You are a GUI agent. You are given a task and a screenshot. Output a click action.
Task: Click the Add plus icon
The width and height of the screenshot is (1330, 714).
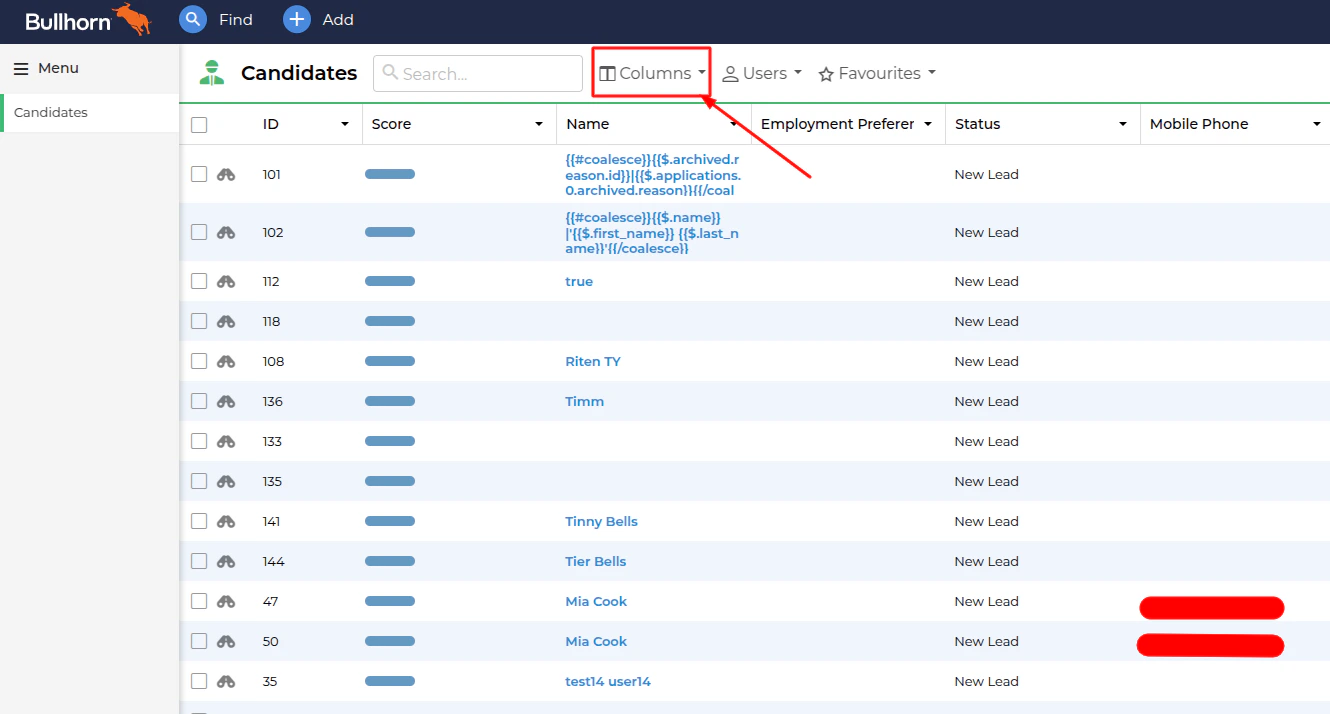click(297, 19)
